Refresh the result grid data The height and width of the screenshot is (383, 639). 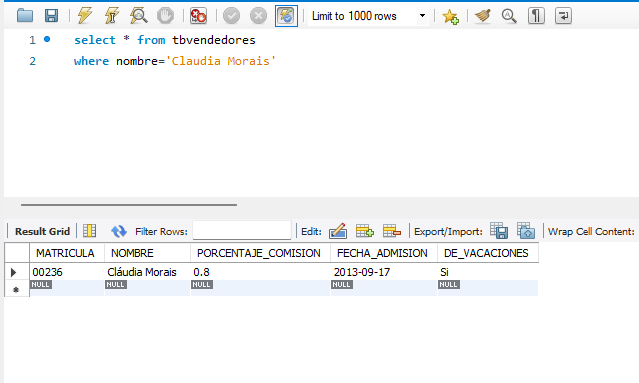pos(119,231)
